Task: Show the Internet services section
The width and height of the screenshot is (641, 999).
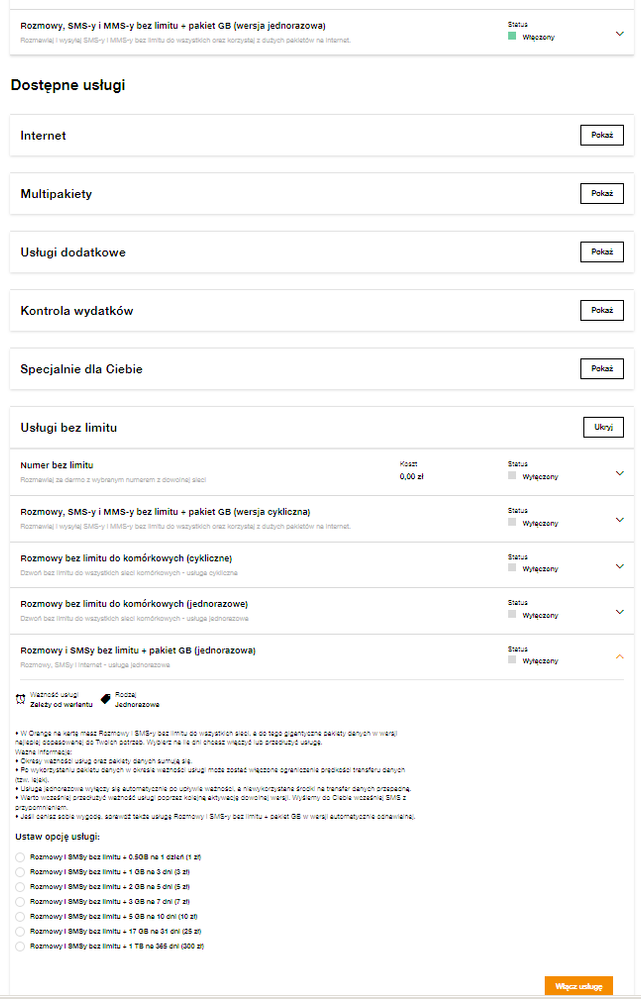Action: pyautogui.click(x=601, y=136)
